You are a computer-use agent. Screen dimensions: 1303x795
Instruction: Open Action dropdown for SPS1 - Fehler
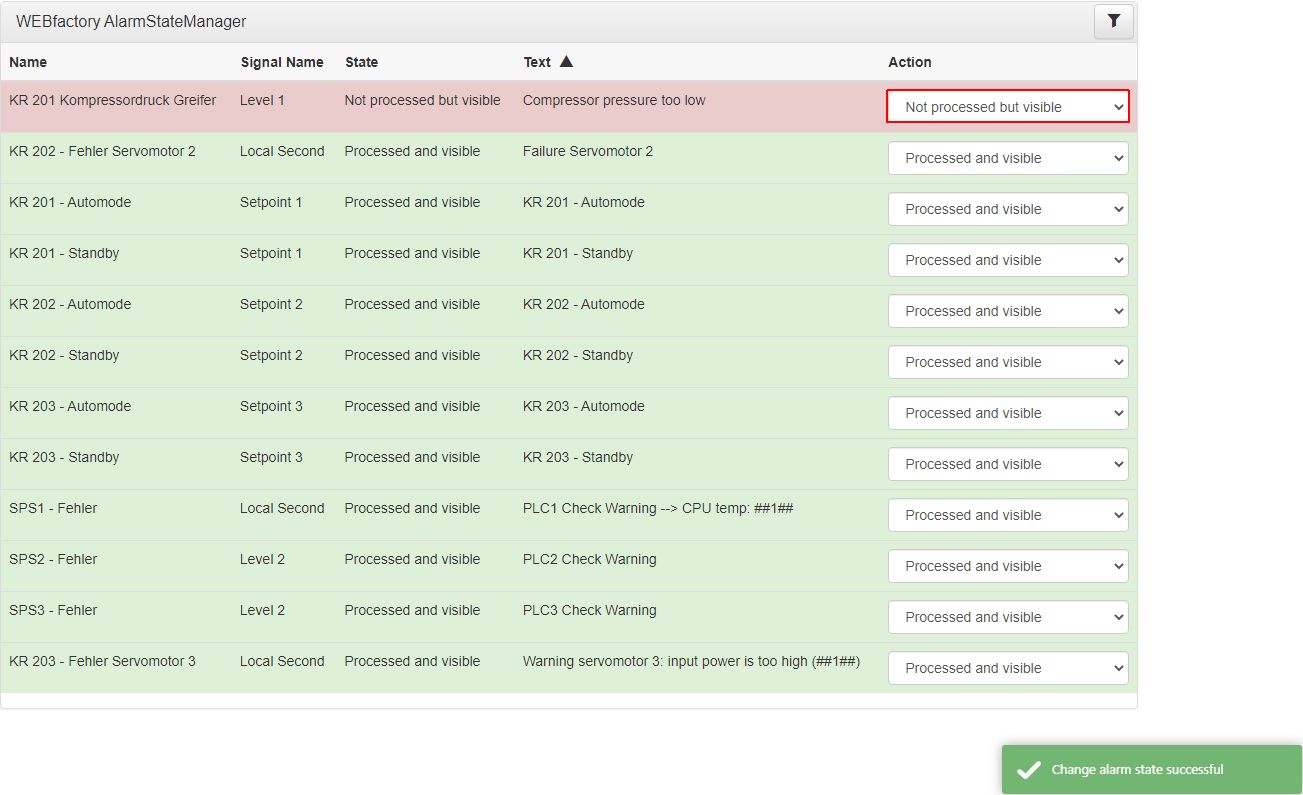coord(1008,515)
